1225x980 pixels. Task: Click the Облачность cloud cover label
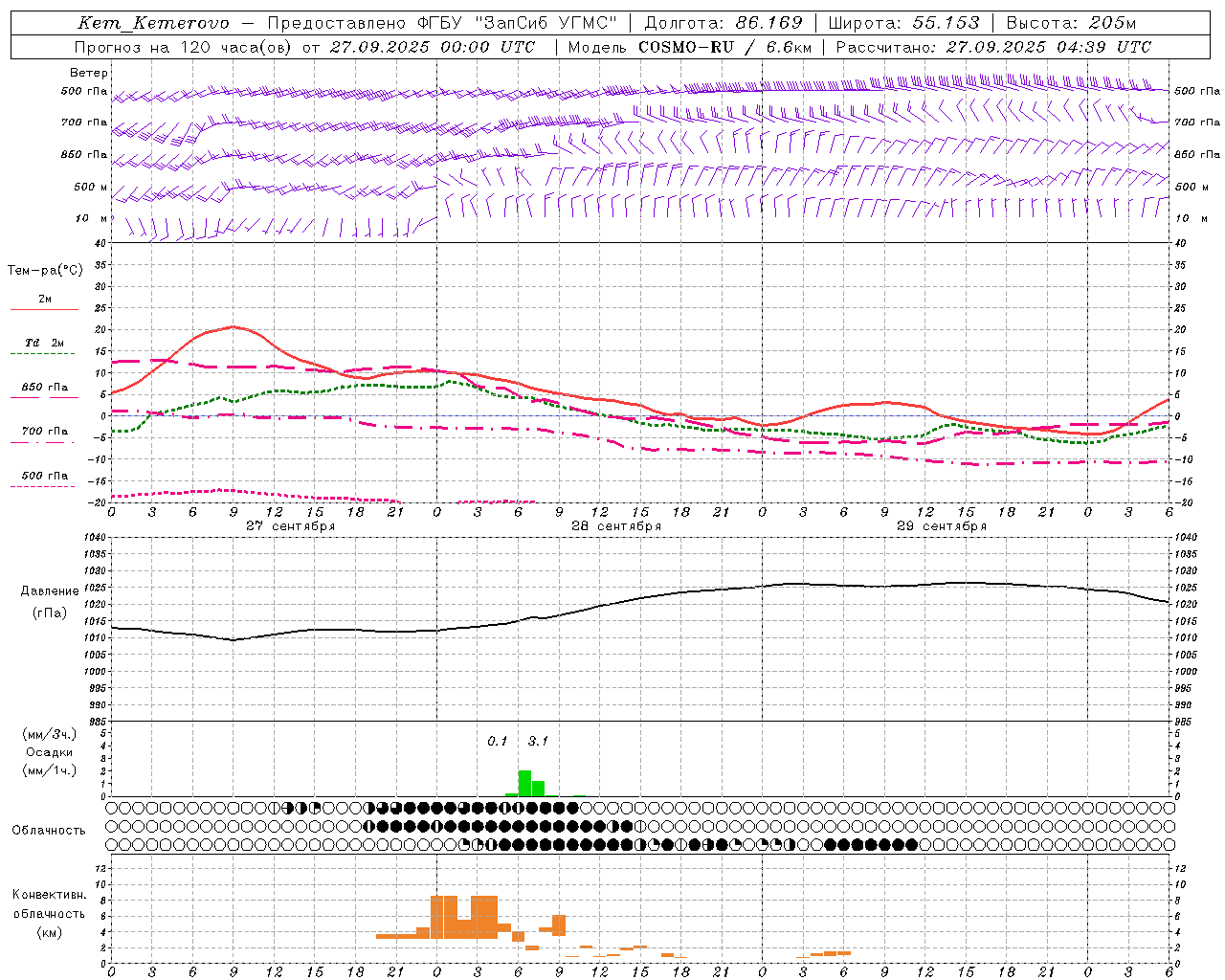49,830
